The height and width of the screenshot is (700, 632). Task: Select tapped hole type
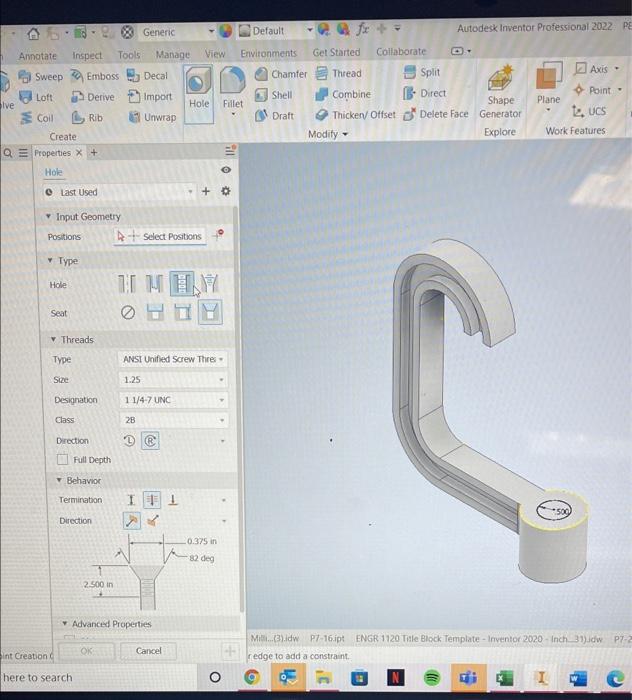coord(182,283)
